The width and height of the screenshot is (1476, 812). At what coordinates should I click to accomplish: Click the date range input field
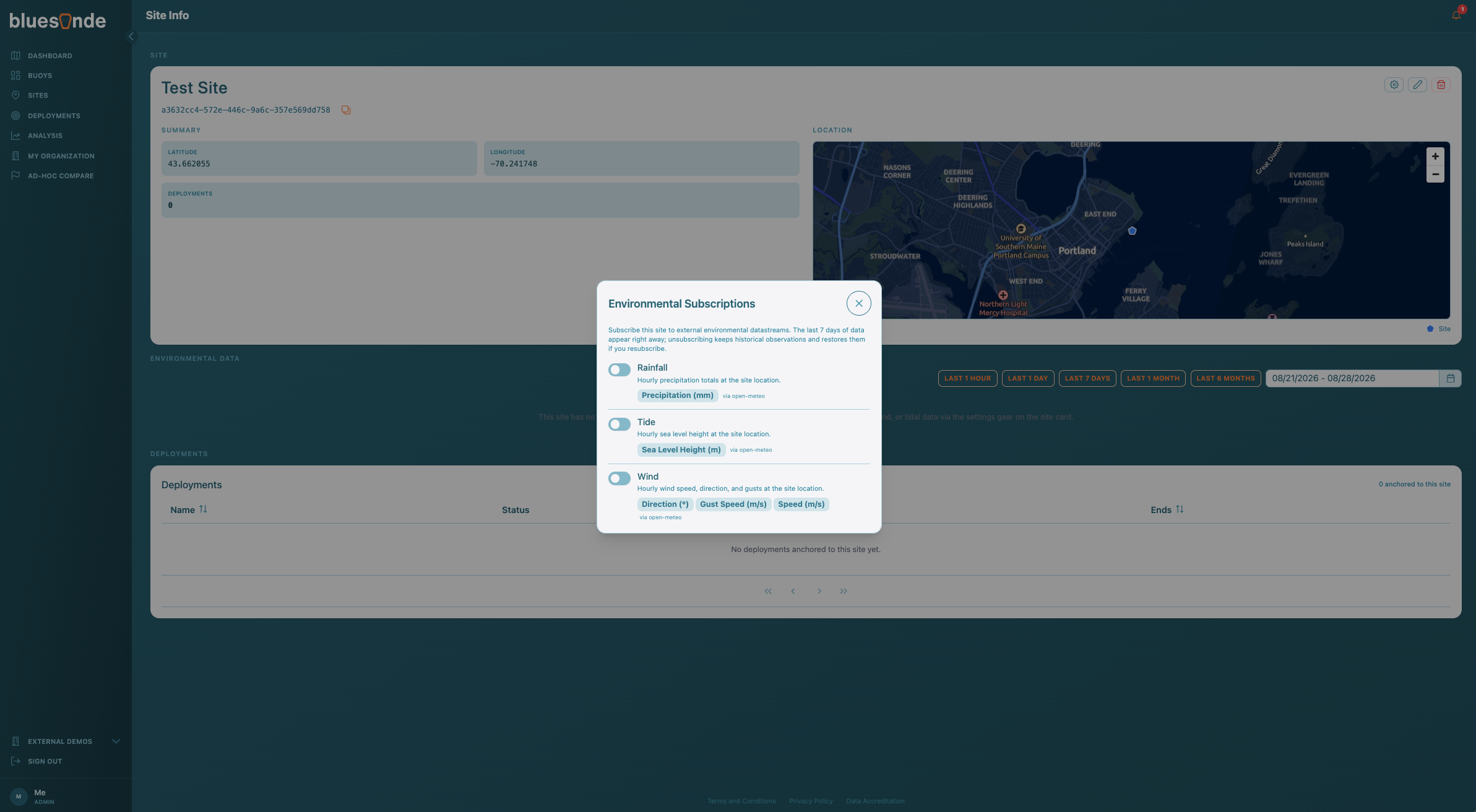click(1352, 378)
